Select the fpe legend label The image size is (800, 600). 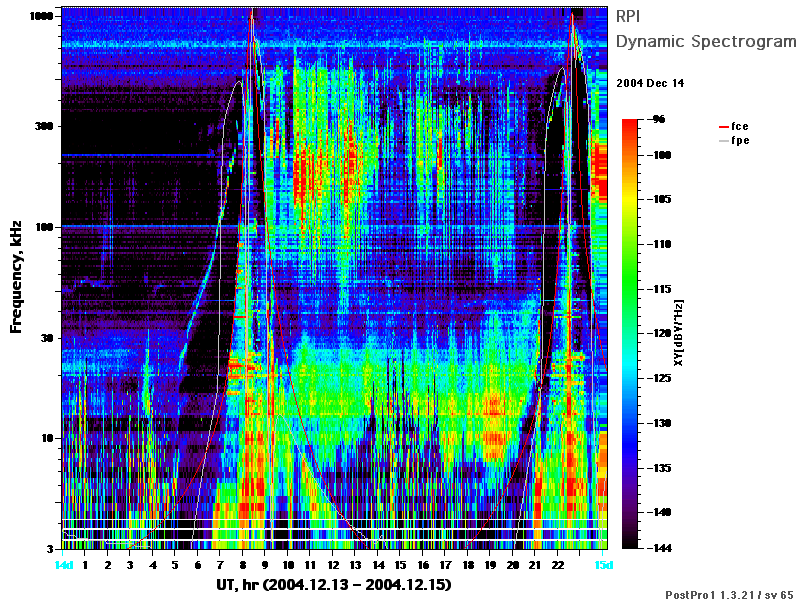tap(740, 141)
